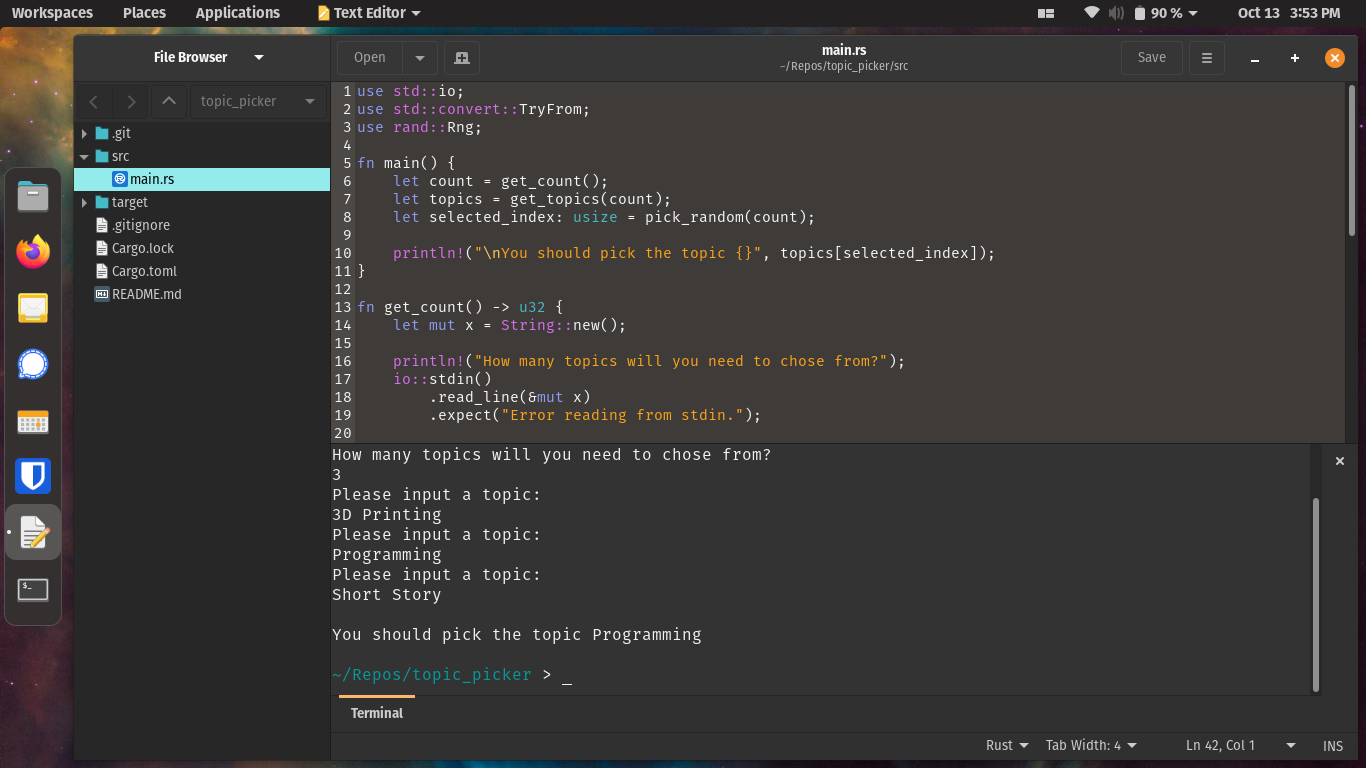Select README.md in the file tree

coord(202,294)
